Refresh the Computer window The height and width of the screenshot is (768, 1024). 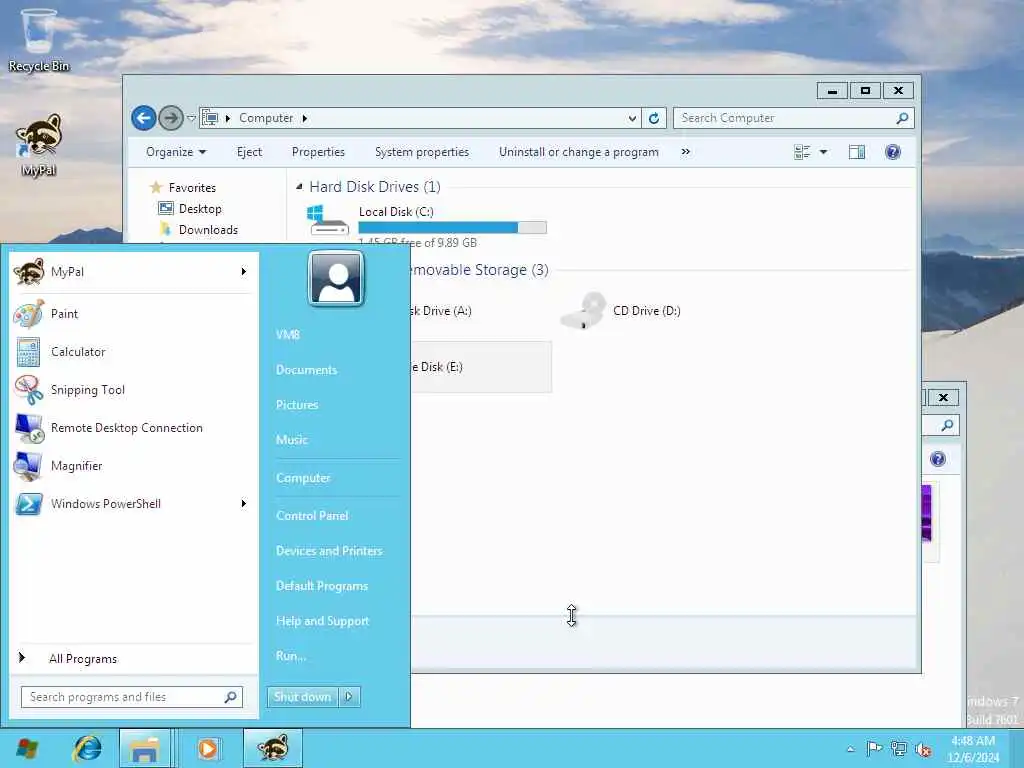coord(654,118)
